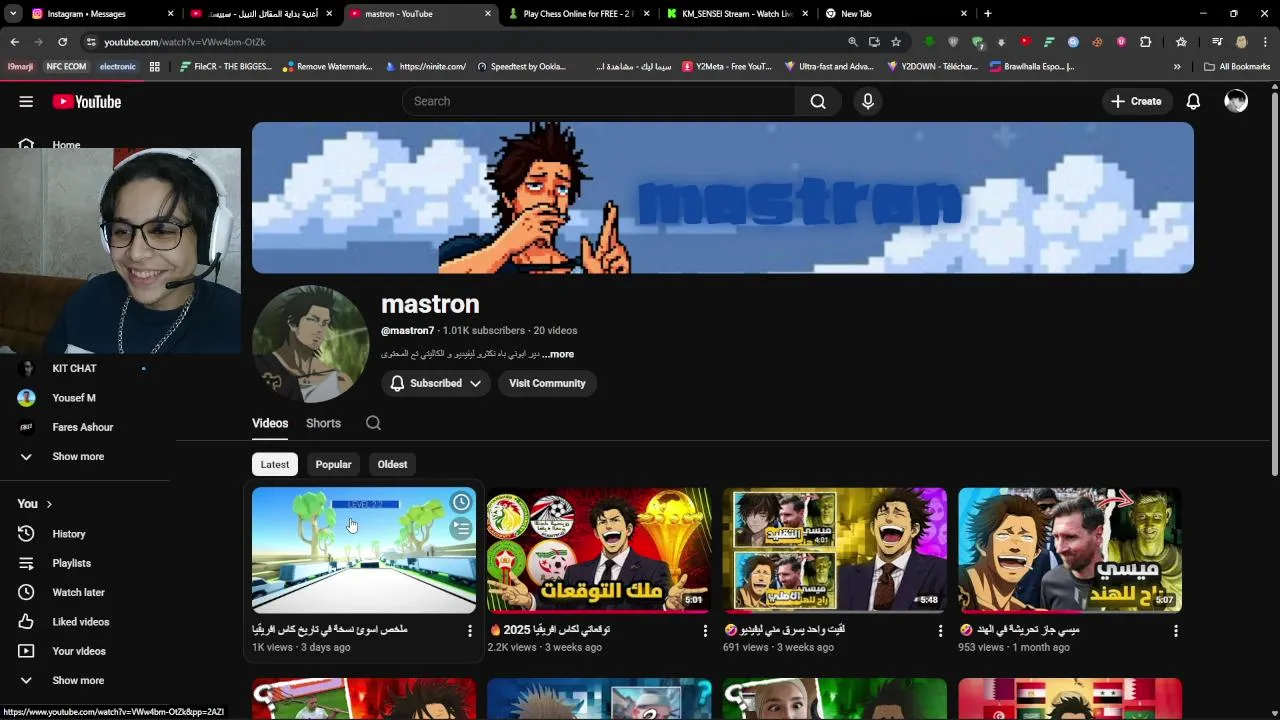Viewport: 1280px width, 720px height.
Task: Switch to the Shorts tab
Action: pos(323,423)
